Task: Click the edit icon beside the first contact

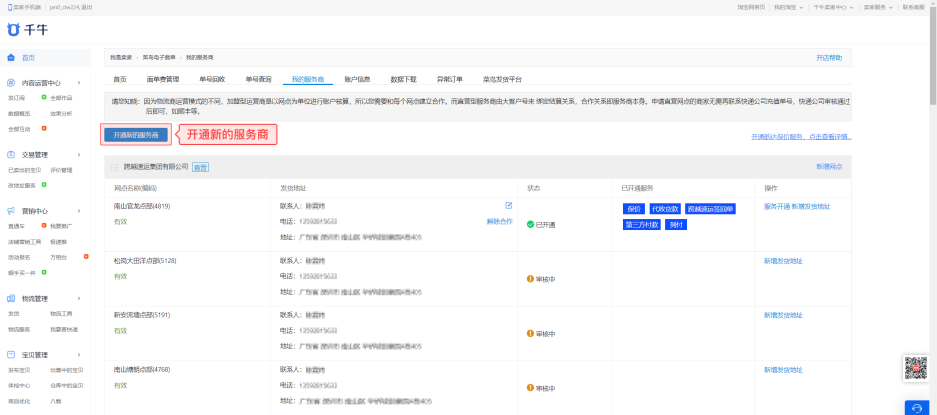Action: point(508,206)
